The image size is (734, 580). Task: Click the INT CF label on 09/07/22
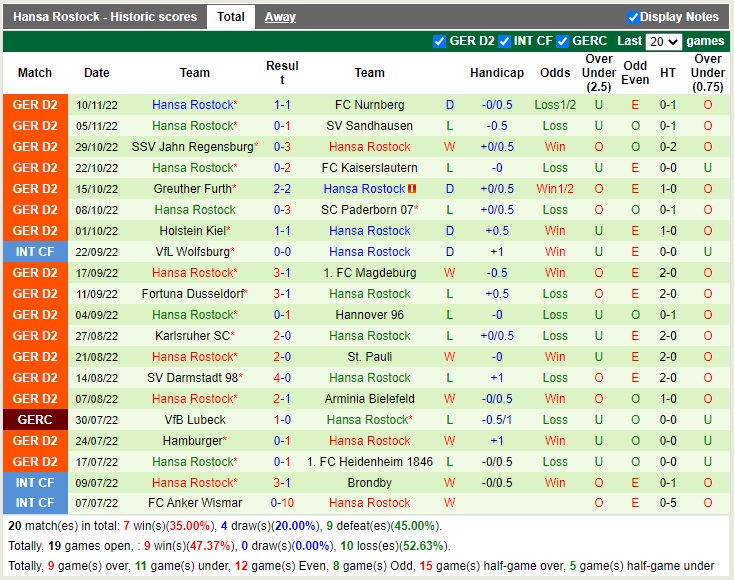coord(35,483)
